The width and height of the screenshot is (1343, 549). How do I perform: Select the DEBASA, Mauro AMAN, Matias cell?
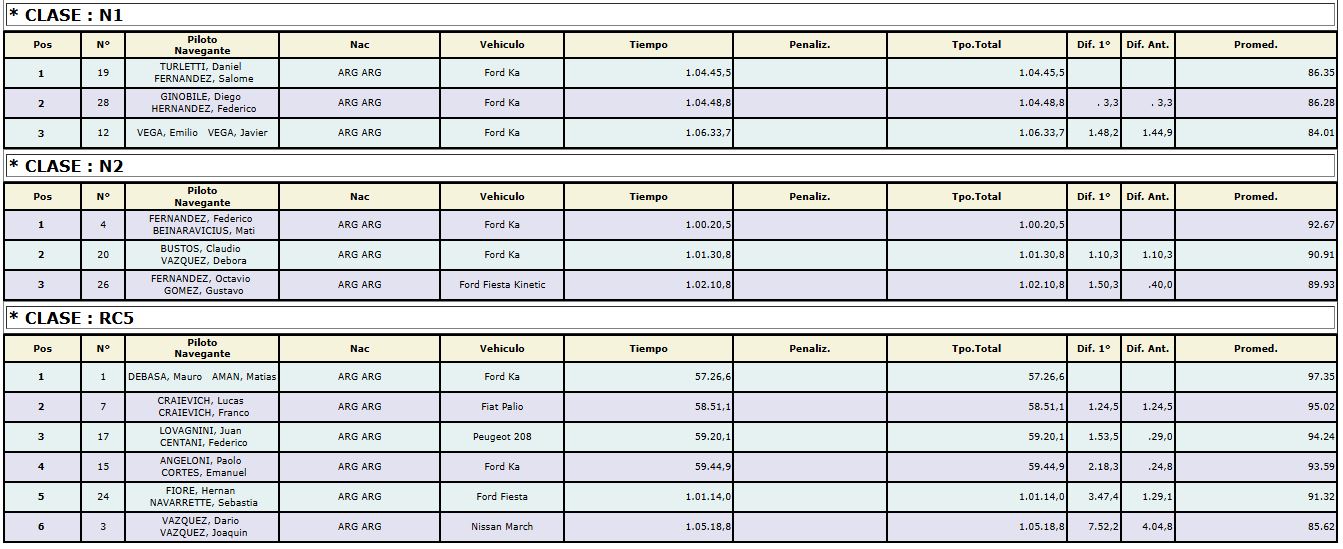point(203,377)
